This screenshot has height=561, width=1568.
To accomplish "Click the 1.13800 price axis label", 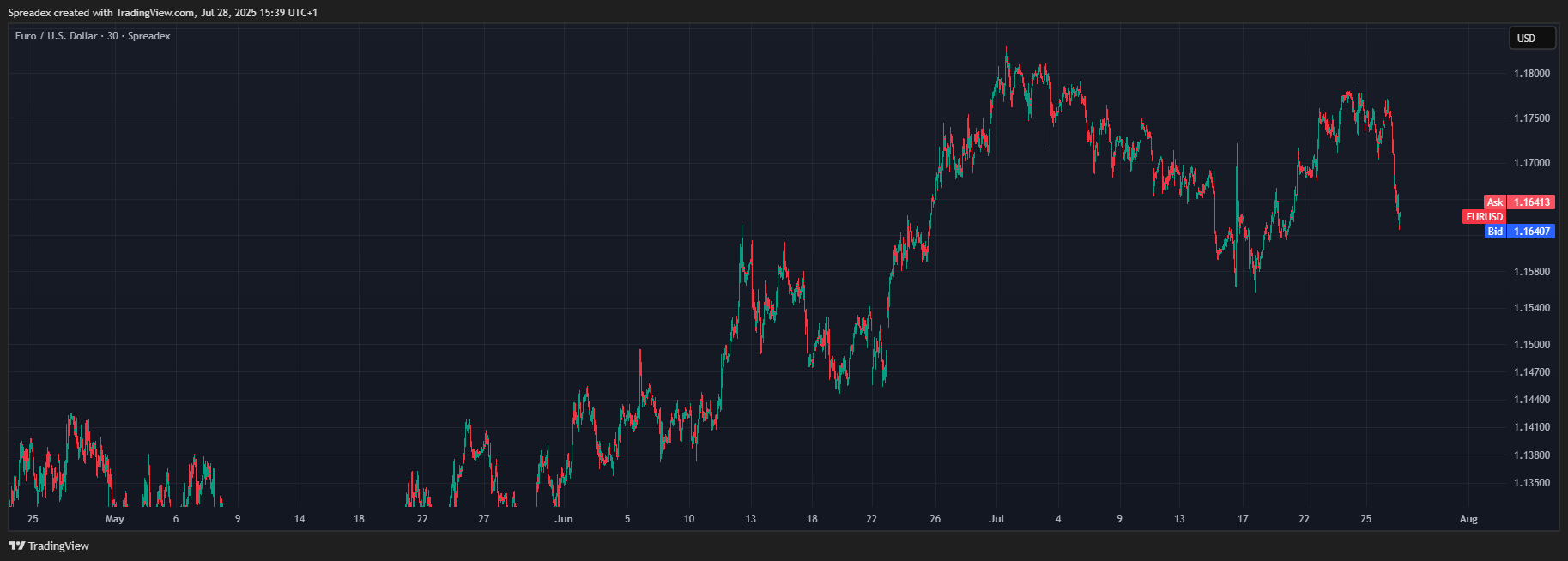I will click(x=1532, y=455).
